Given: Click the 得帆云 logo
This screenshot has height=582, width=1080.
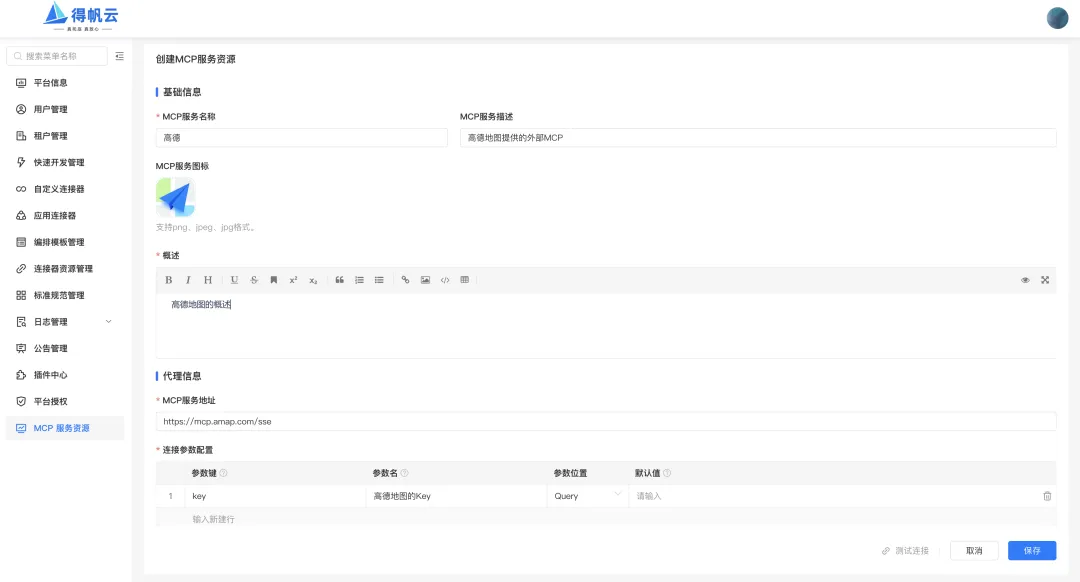Looking at the screenshot, I should pos(81,17).
